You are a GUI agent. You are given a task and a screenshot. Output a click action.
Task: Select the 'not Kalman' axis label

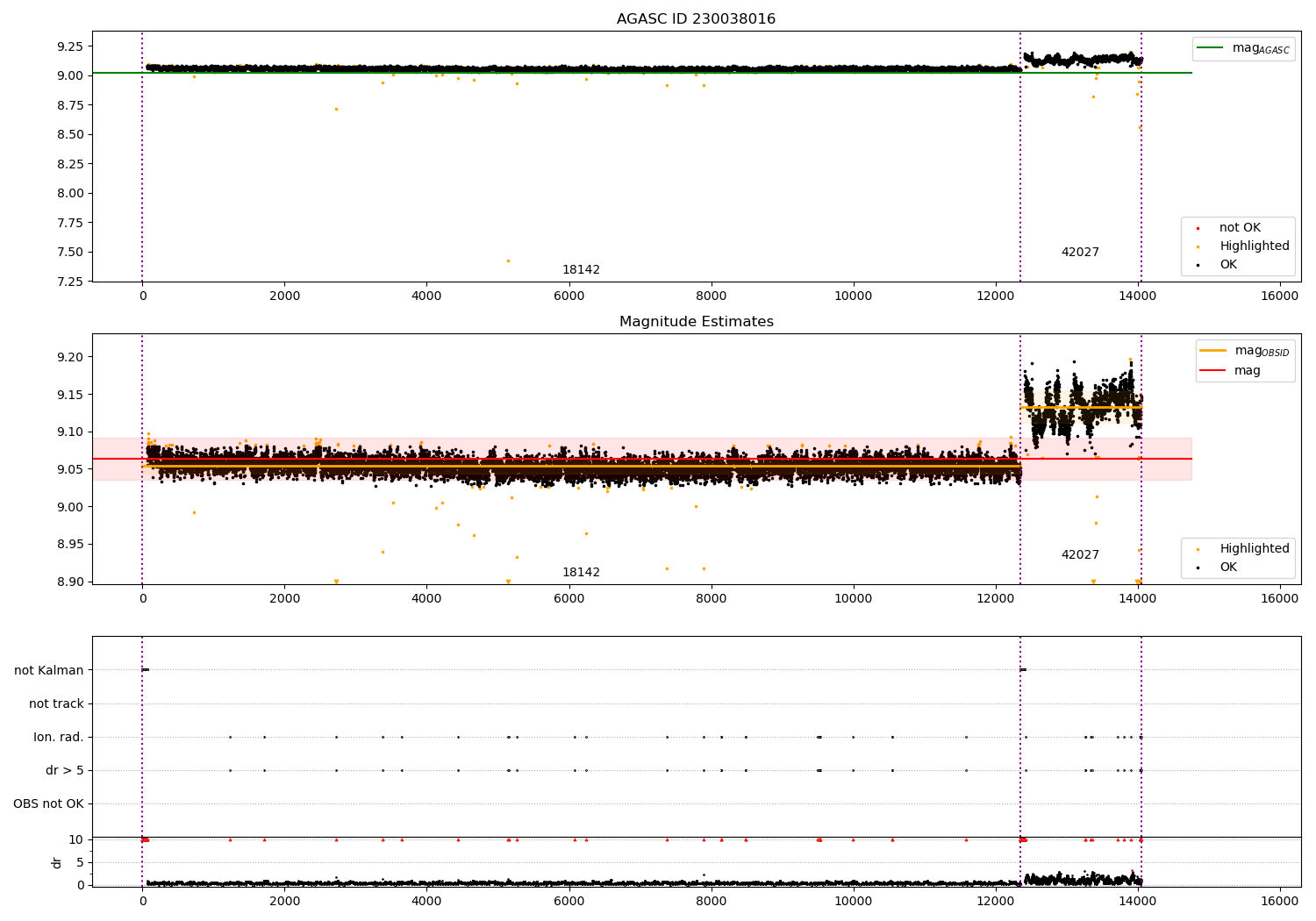49,671
